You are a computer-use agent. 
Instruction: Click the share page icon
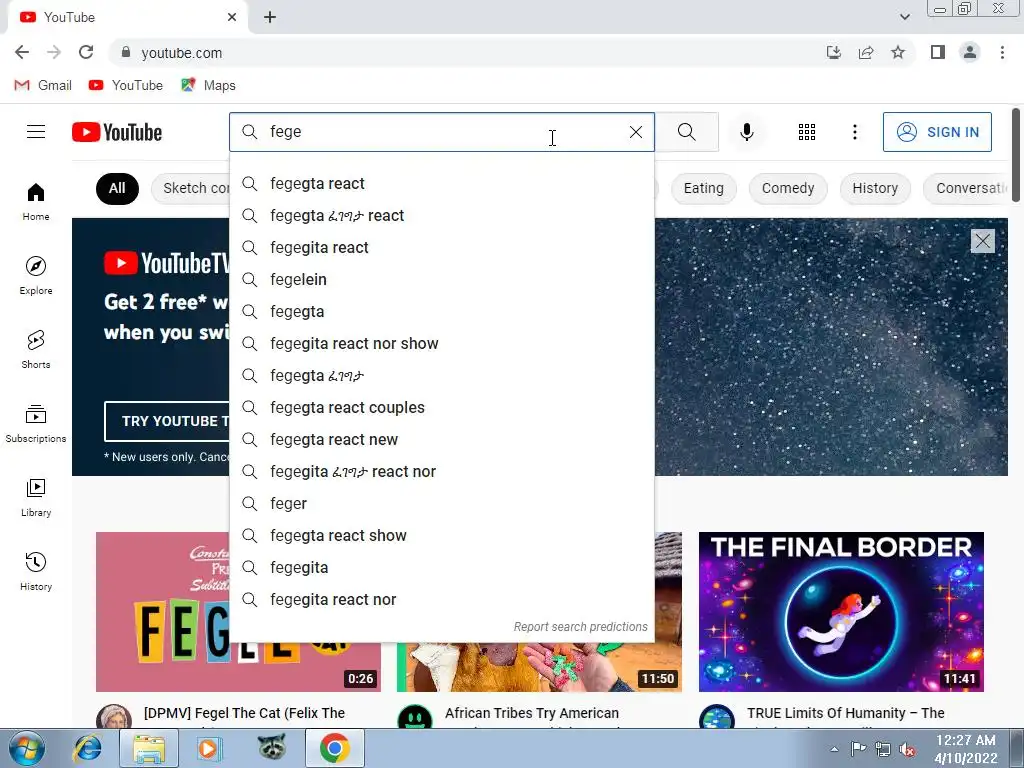[866, 52]
